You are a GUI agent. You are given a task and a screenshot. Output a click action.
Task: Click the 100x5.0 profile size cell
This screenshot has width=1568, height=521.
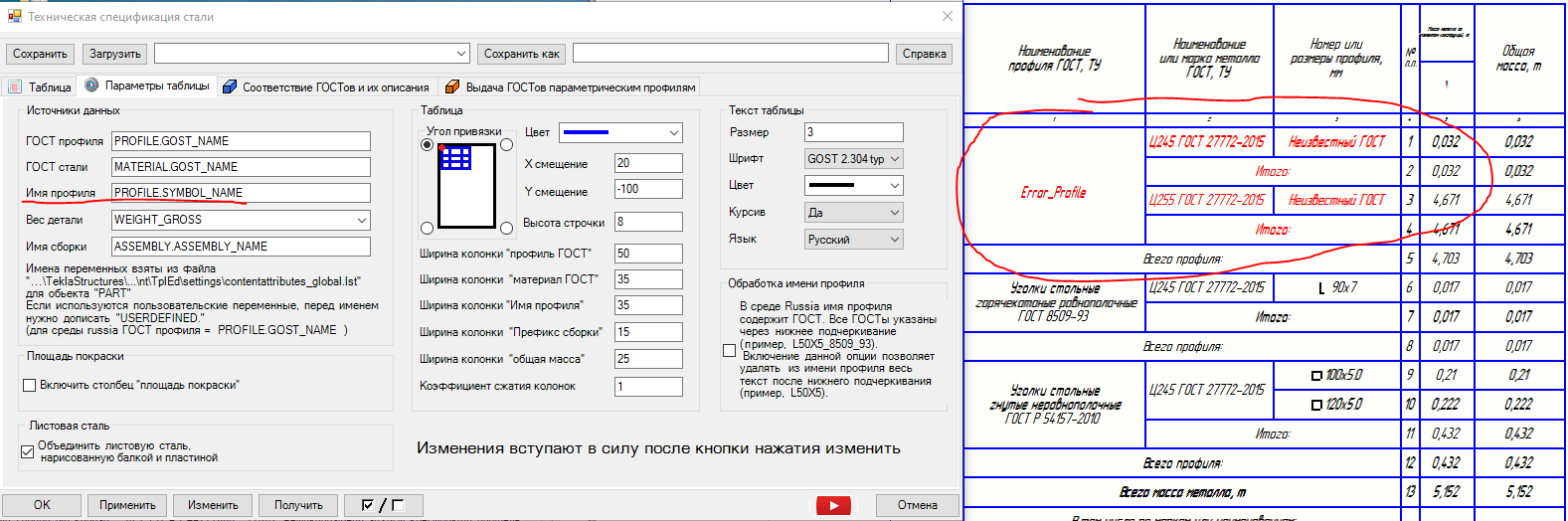point(1336,375)
